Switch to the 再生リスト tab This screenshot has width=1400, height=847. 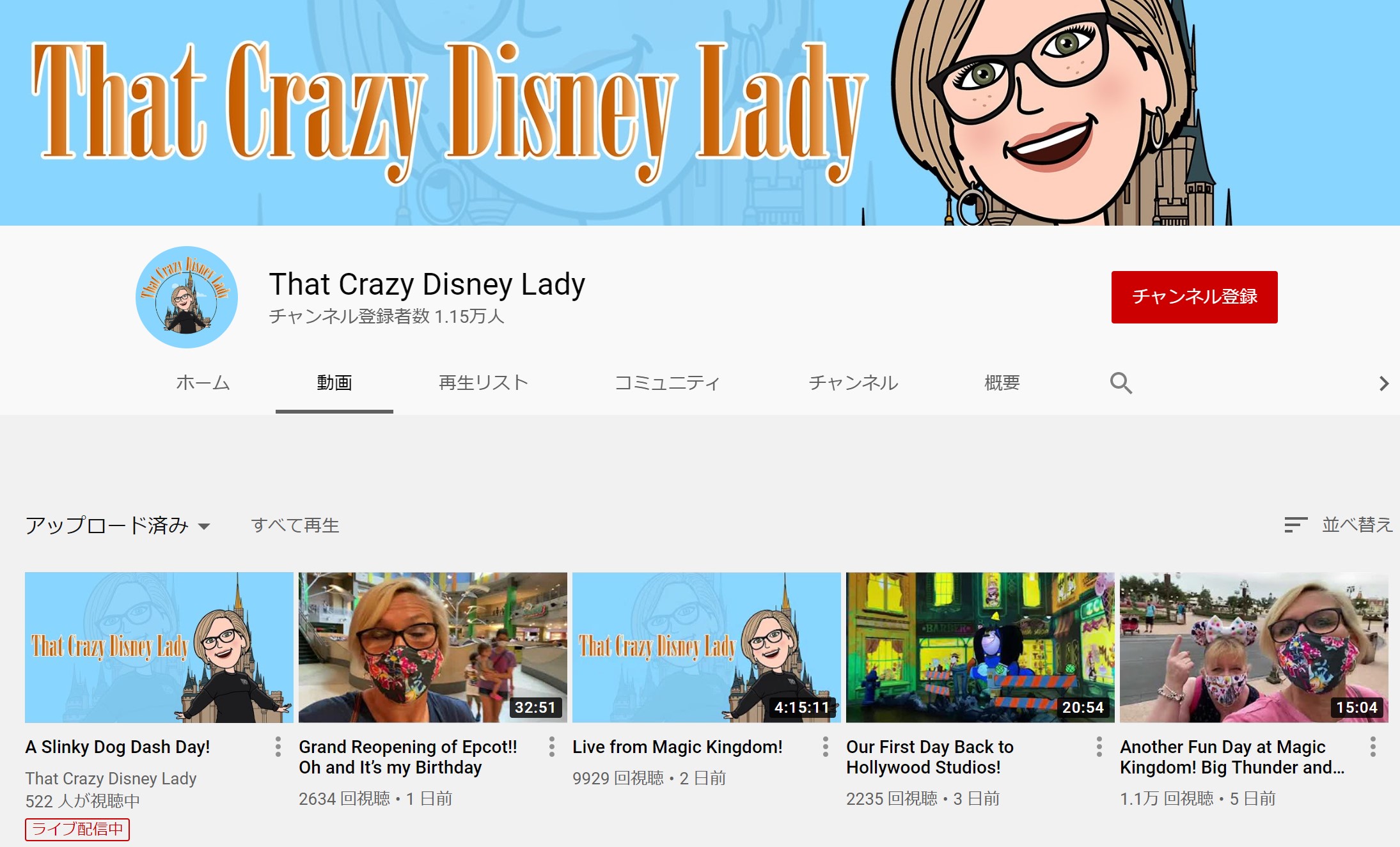coord(483,383)
